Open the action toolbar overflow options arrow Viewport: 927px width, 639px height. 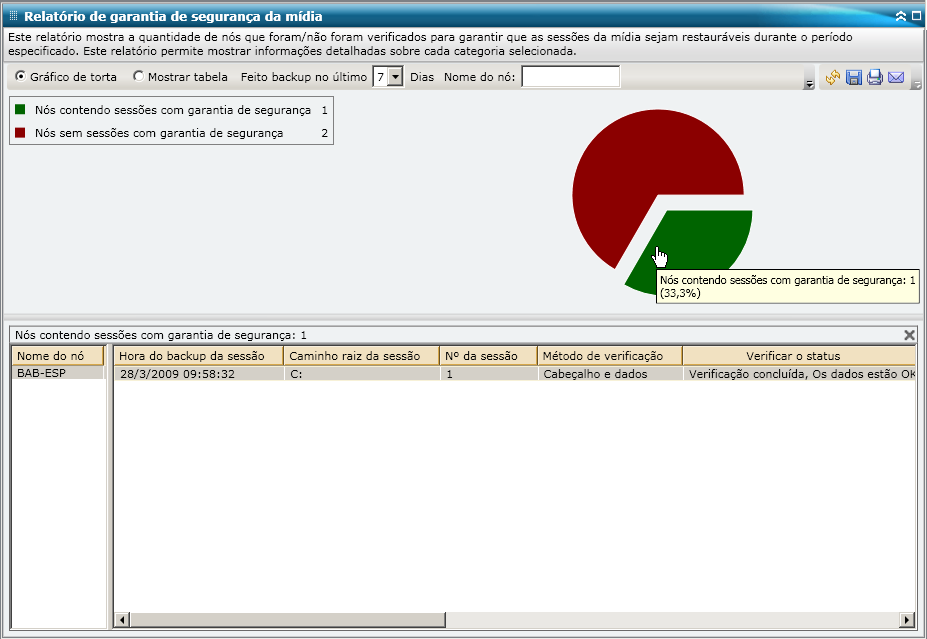pos(916,85)
